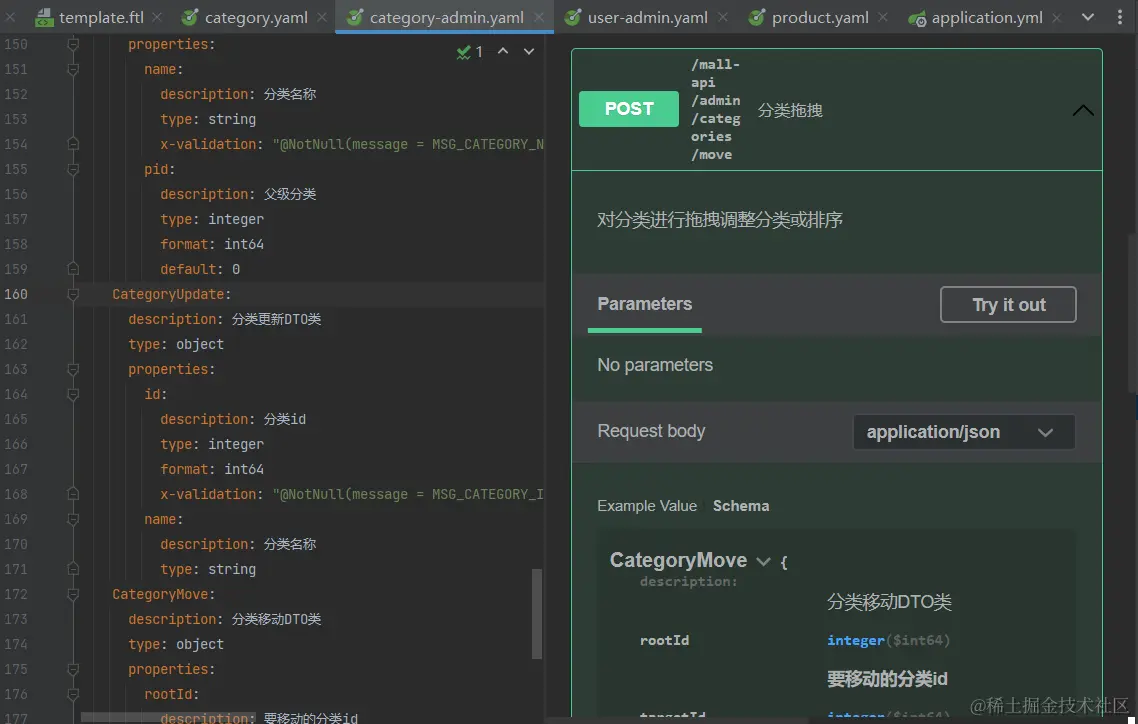Viewport: 1138px width, 724px height.
Task: Click the x-validation value on line 154
Action: [408, 144]
